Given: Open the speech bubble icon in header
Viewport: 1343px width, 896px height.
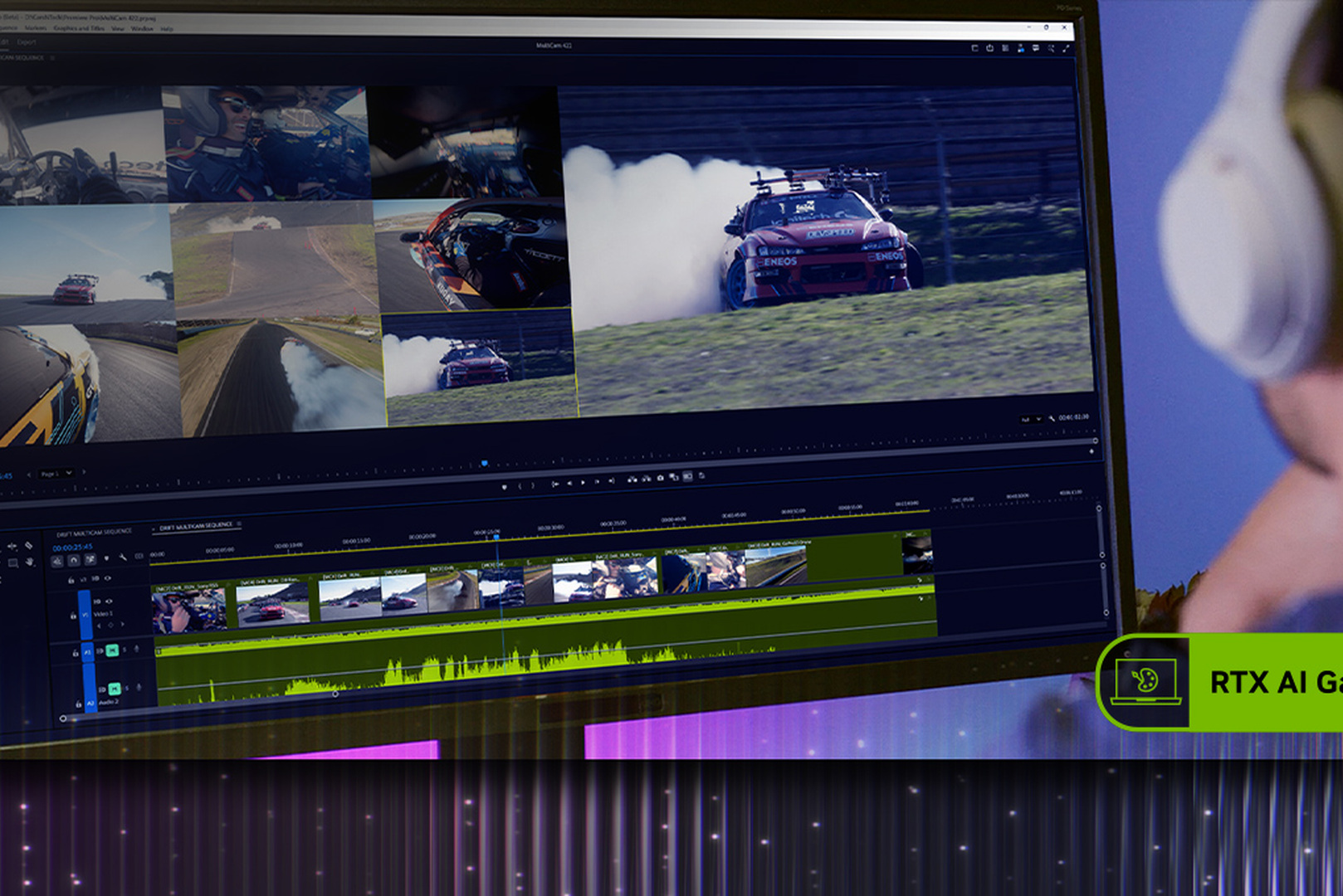Looking at the screenshot, I should click(x=1036, y=48).
